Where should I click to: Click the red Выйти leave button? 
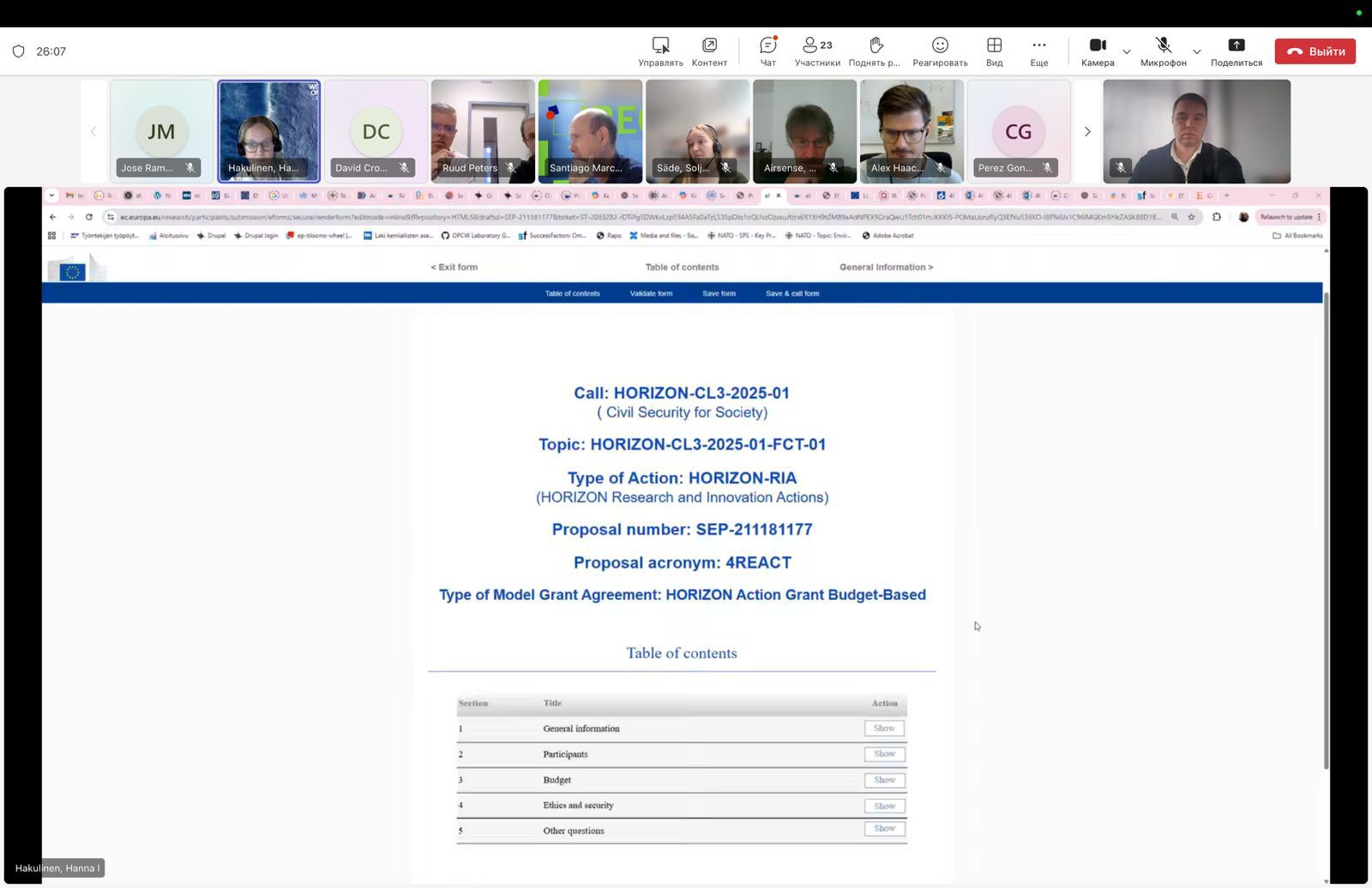(x=1315, y=51)
